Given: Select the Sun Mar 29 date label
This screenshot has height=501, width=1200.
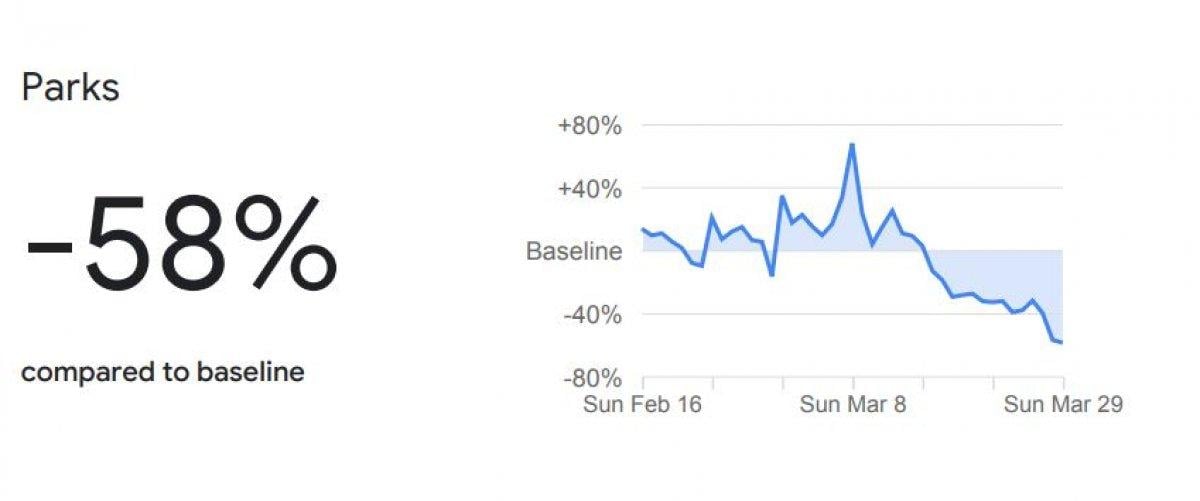Looking at the screenshot, I should pos(1063,405).
